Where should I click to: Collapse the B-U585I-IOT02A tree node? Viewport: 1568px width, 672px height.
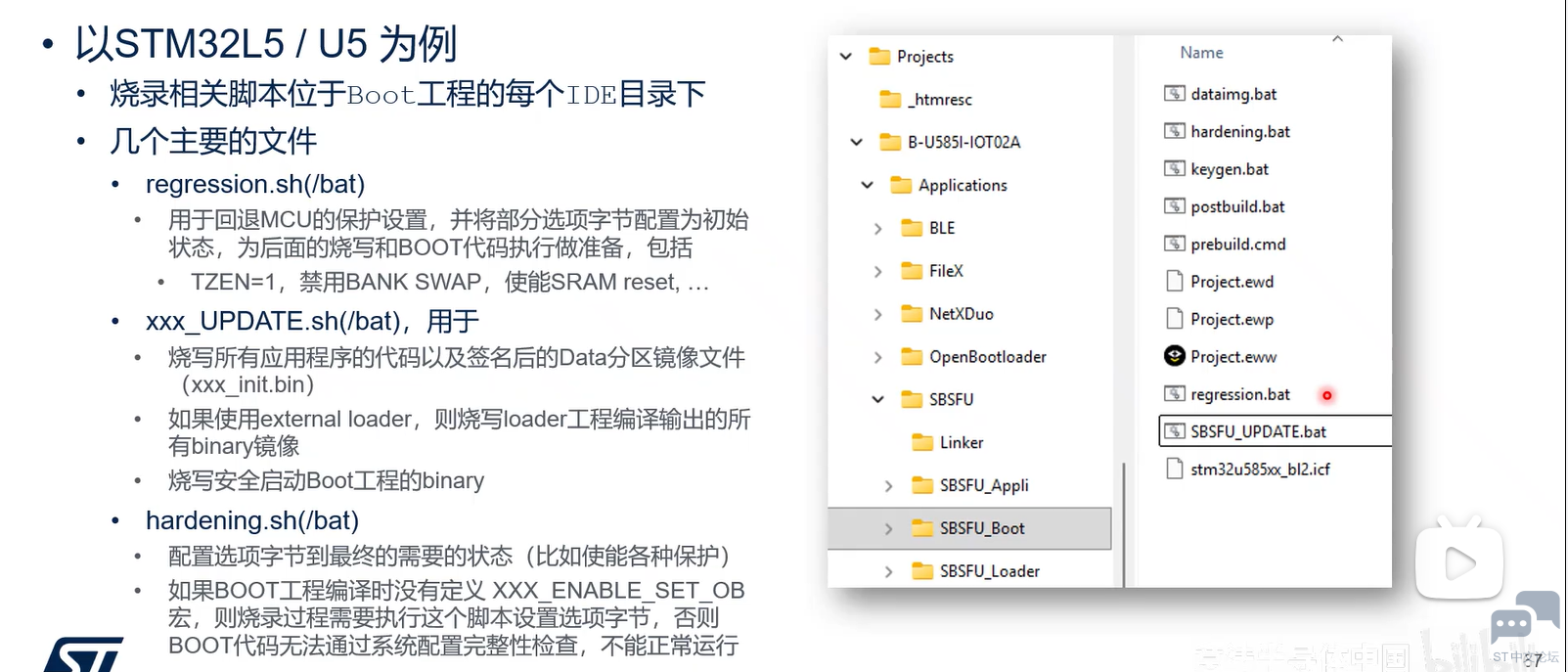[x=857, y=143]
